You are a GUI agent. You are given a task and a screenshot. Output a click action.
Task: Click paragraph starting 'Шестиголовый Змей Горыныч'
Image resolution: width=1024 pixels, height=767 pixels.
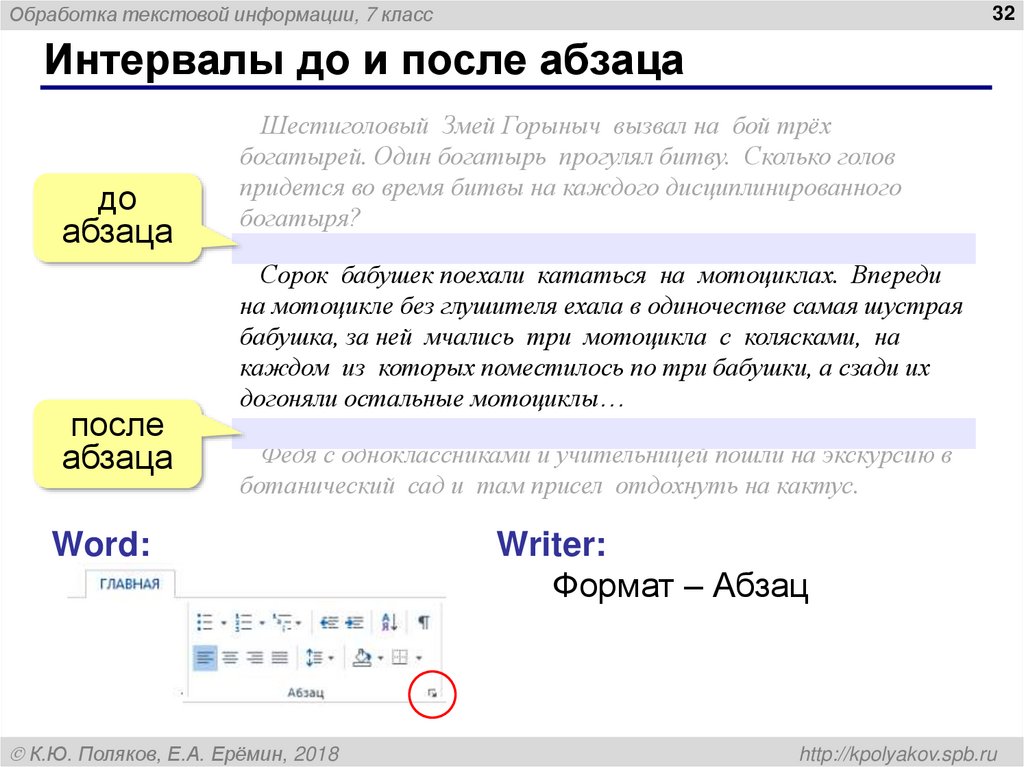570,172
